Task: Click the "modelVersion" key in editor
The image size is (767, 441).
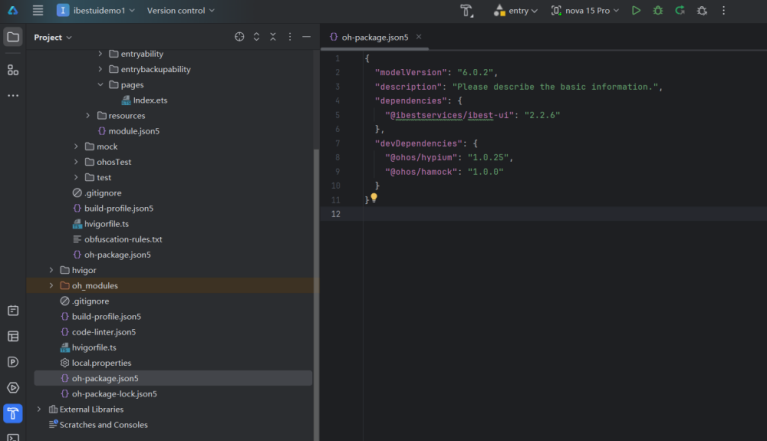Action: [411, 72]
